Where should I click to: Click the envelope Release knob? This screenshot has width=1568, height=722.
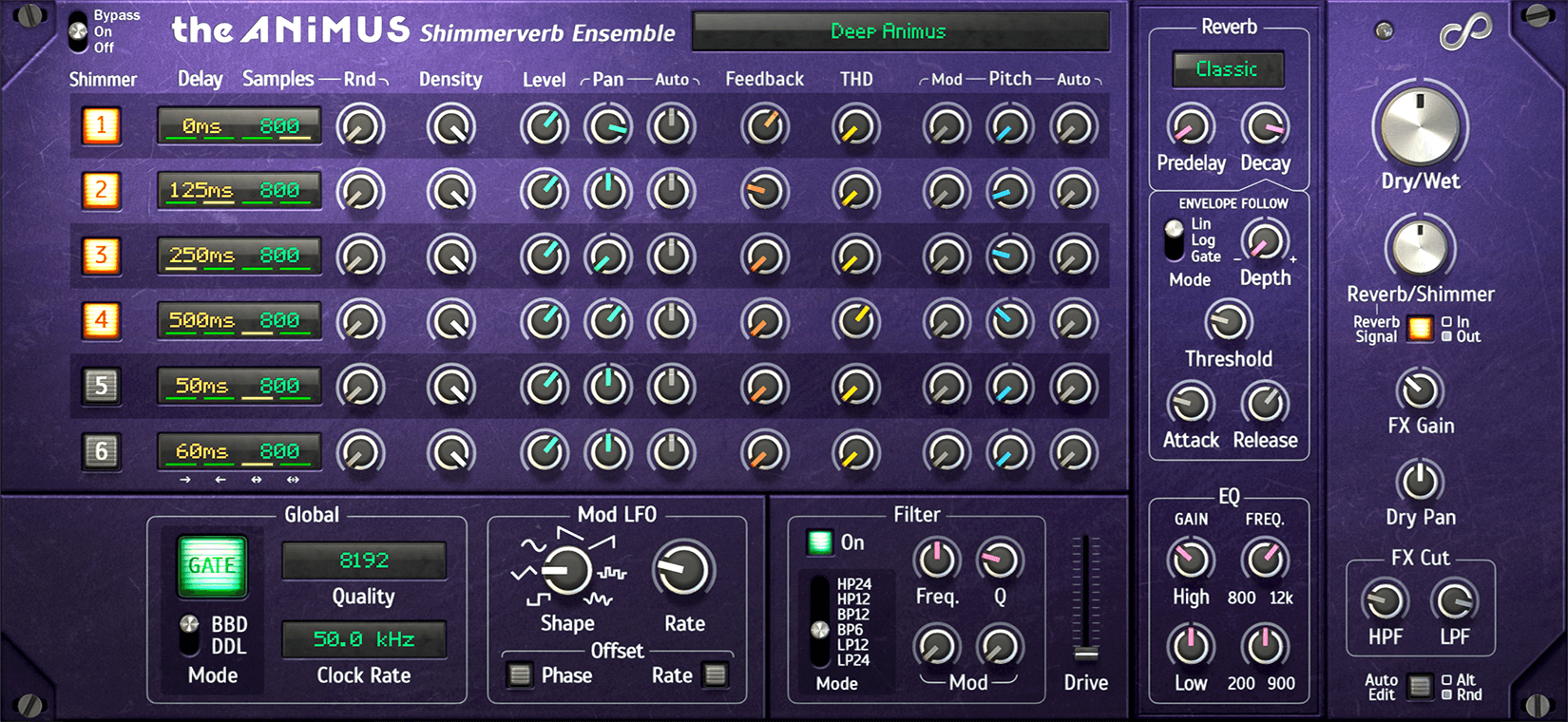(1265, 404)
